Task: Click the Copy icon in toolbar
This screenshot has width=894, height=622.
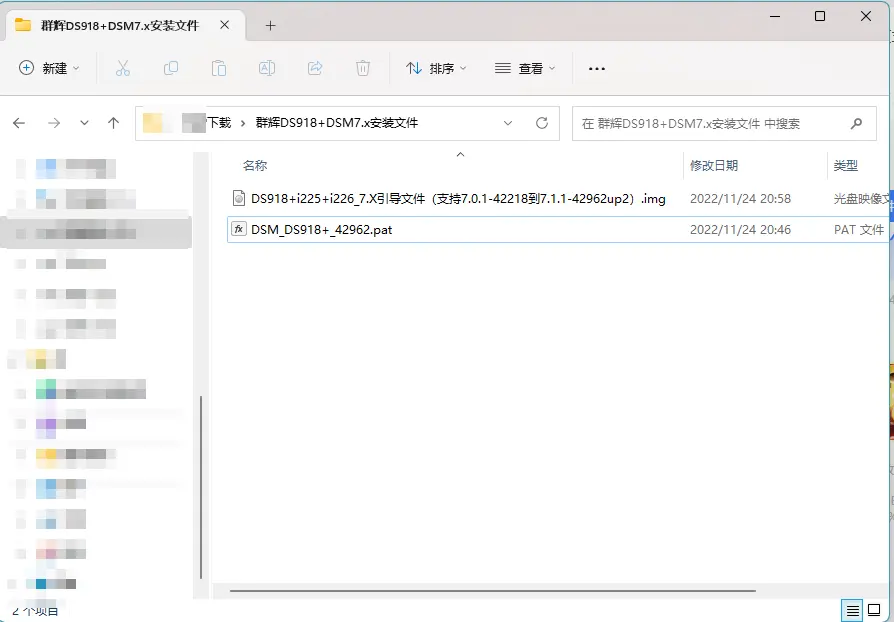Action: pos(170,68)
